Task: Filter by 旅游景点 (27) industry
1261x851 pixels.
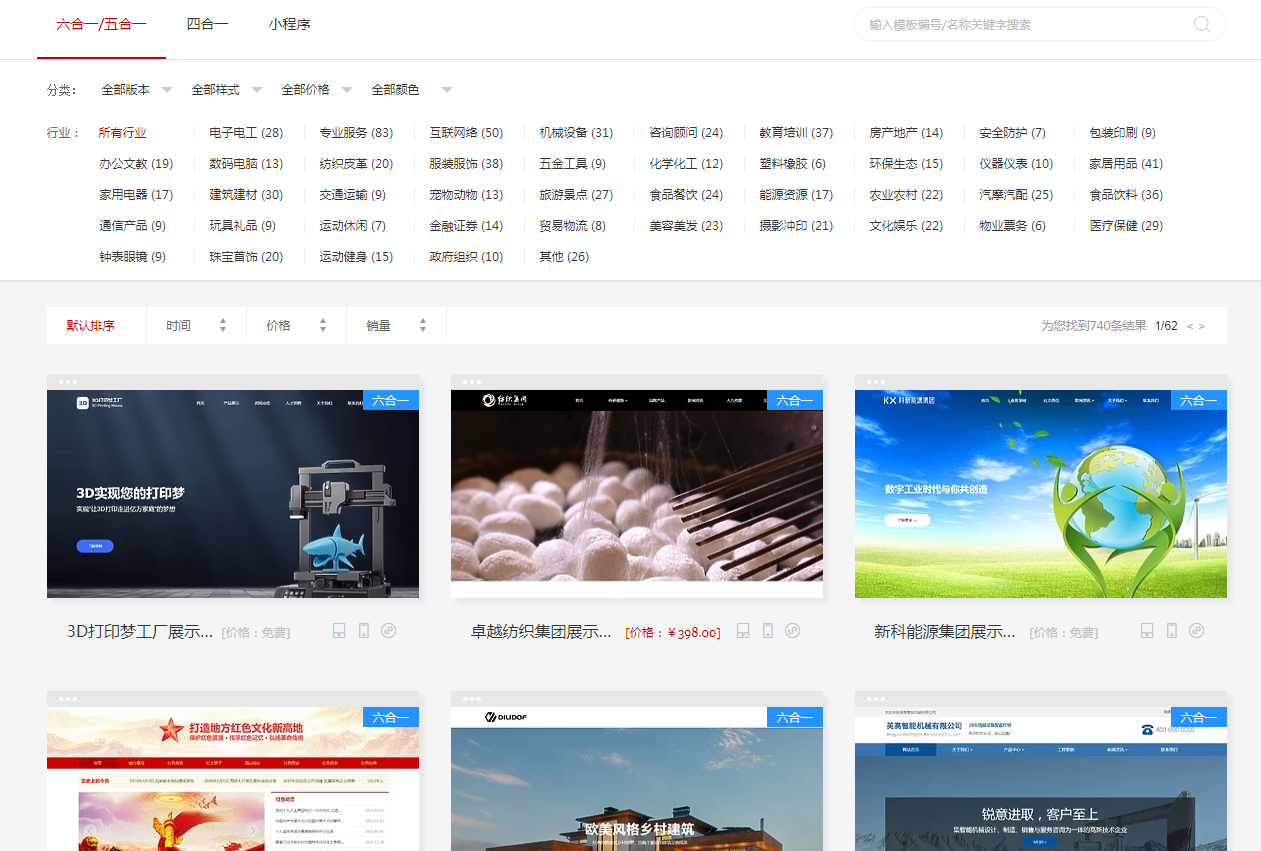Action: coord(576,194)
